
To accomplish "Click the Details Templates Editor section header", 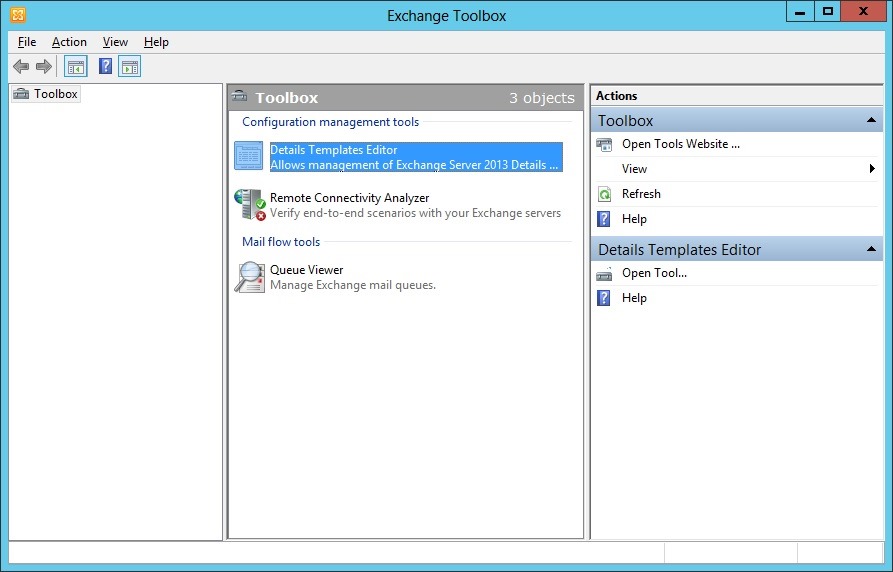I will (737, 249).
